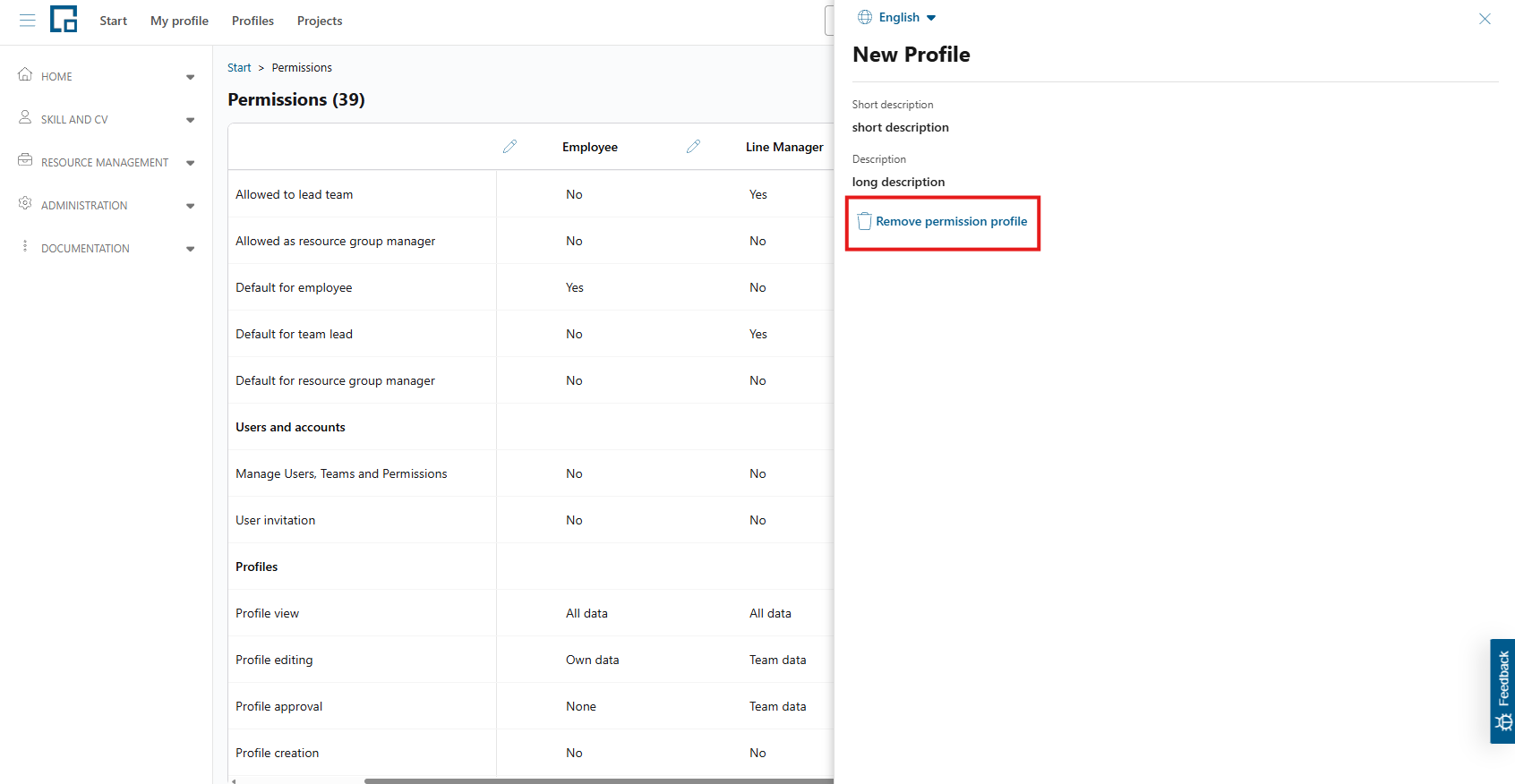Viewport: 1515px width, 784px height.
Task: Click the Home house icon
Action: [25, 74]
